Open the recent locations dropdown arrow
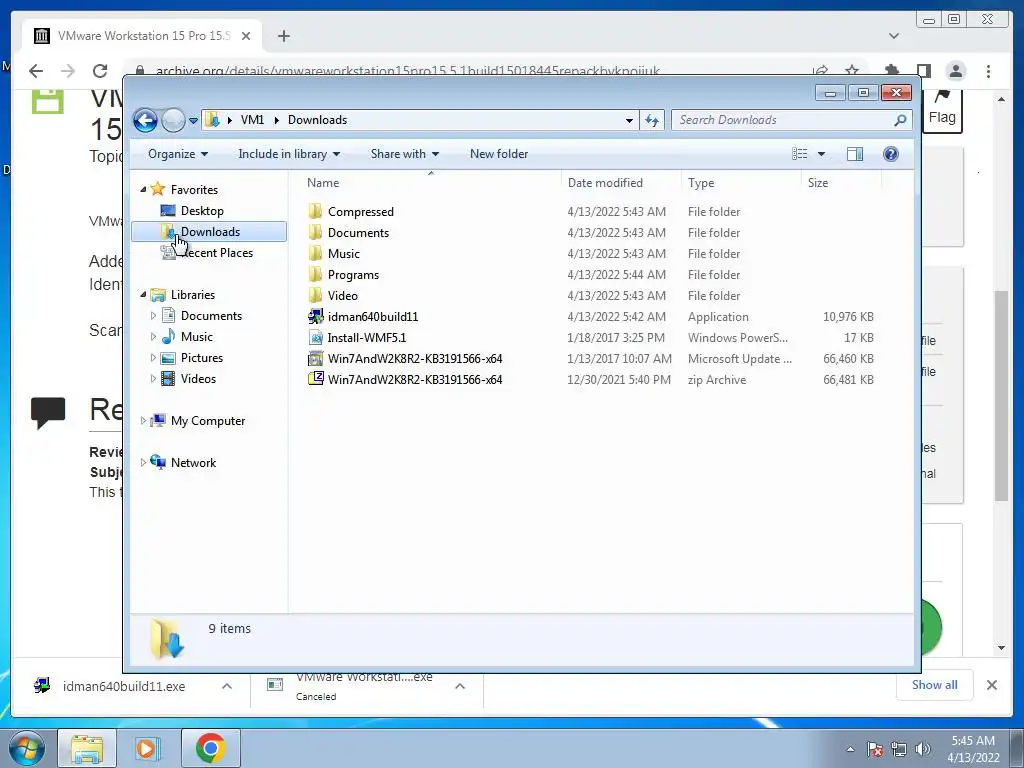Image resolution: width=1024 pixels, height=768 pixels. coord(193,121)
